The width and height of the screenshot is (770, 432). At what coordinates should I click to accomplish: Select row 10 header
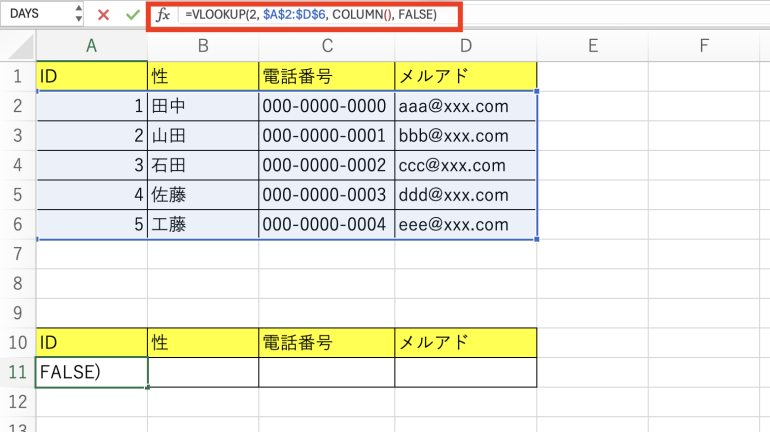point(18,343)
